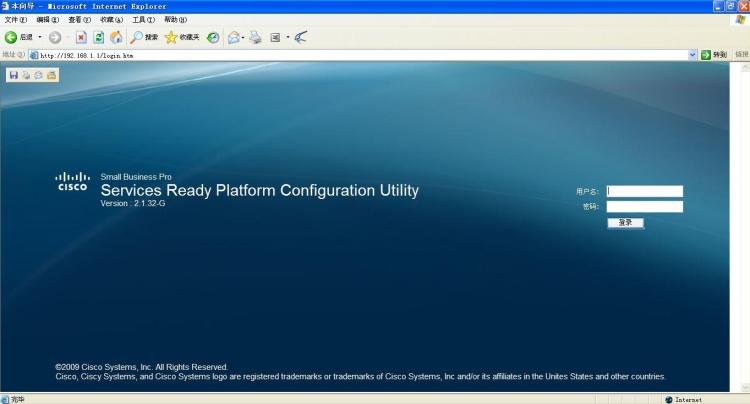
Task: Open the 帮助 (Help) menu
Action: coord(176,20)
